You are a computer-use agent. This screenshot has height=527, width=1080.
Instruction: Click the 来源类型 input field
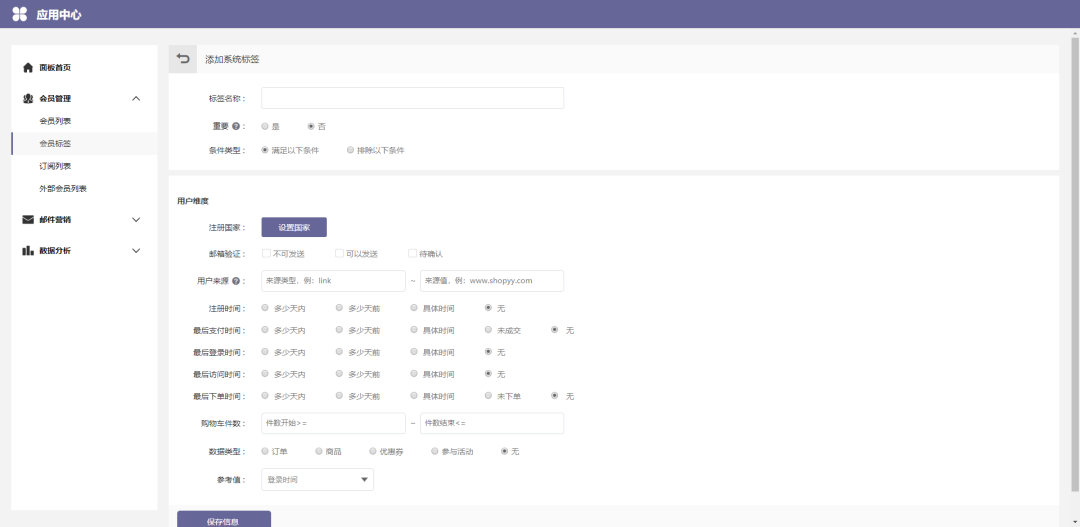click(333, 281)
